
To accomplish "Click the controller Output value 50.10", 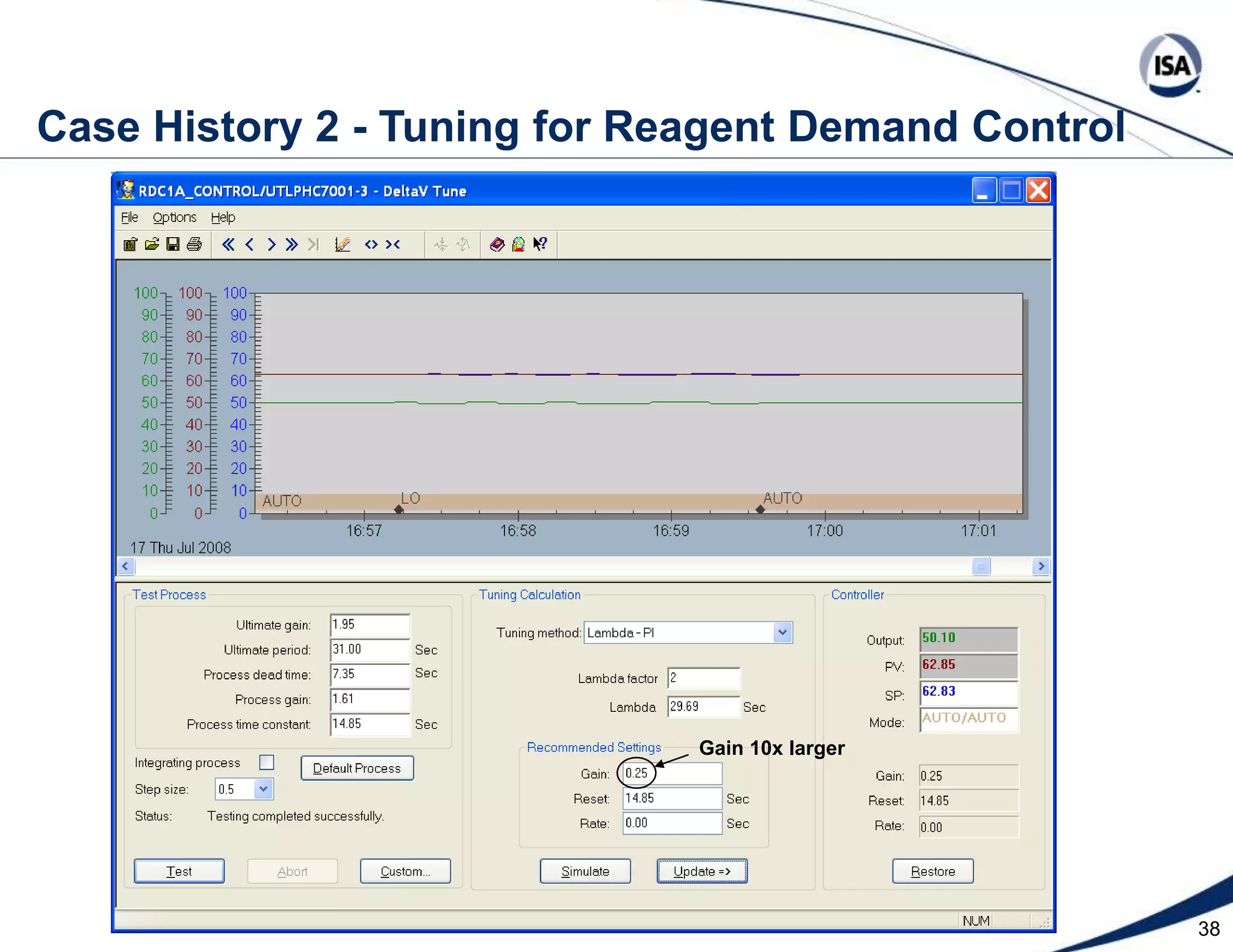I will 969,638.
